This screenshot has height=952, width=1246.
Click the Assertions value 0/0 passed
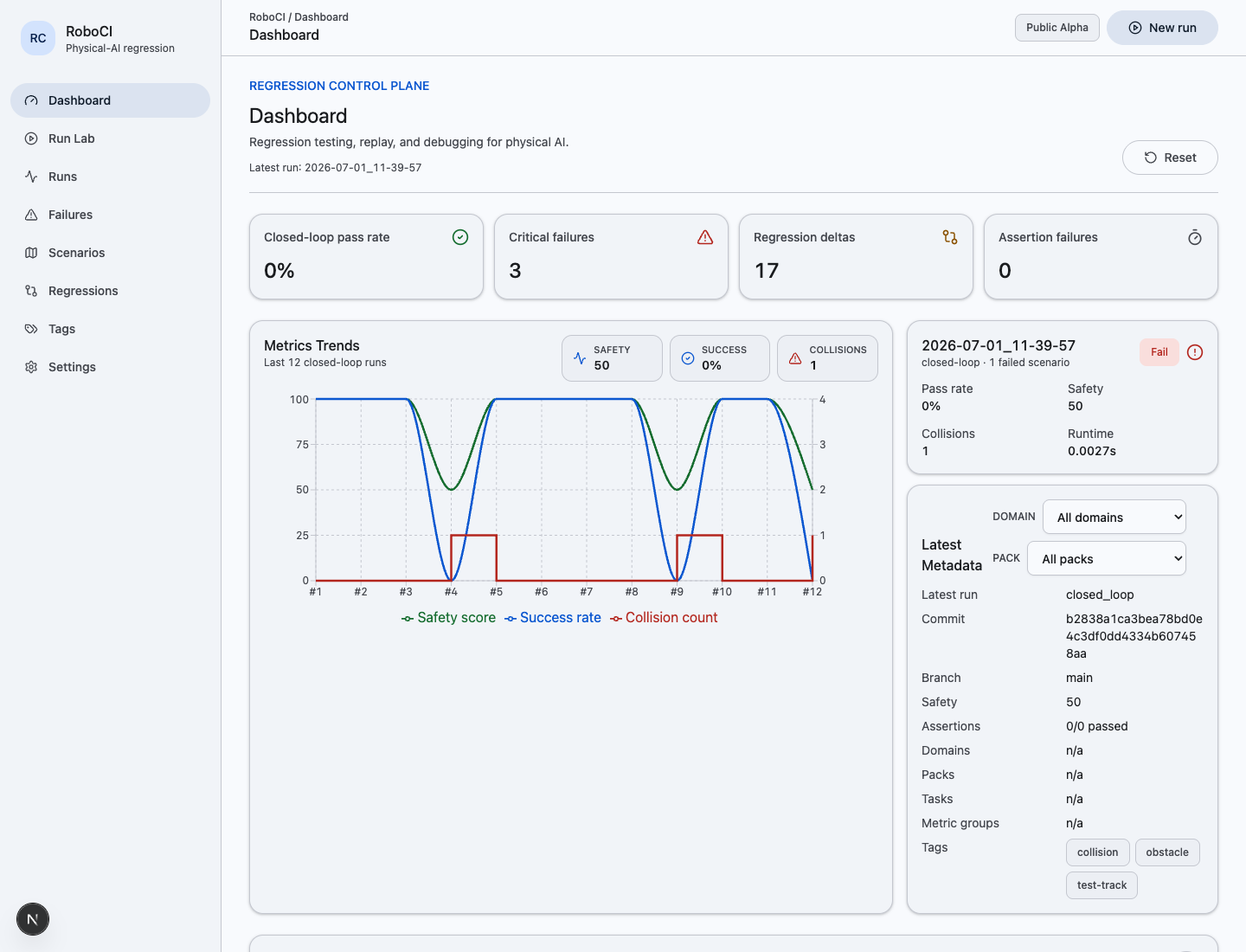click(x=1097, y=726)
